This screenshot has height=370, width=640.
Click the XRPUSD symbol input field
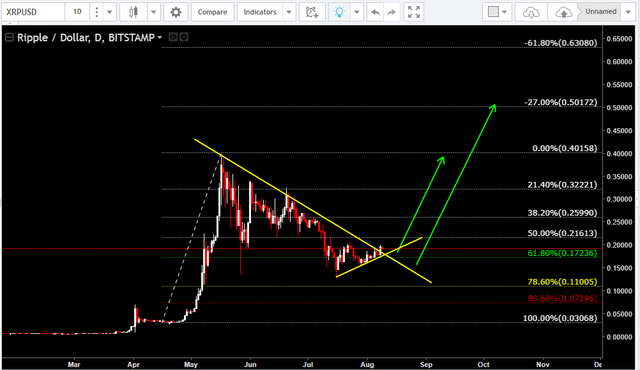pos(33,12)
